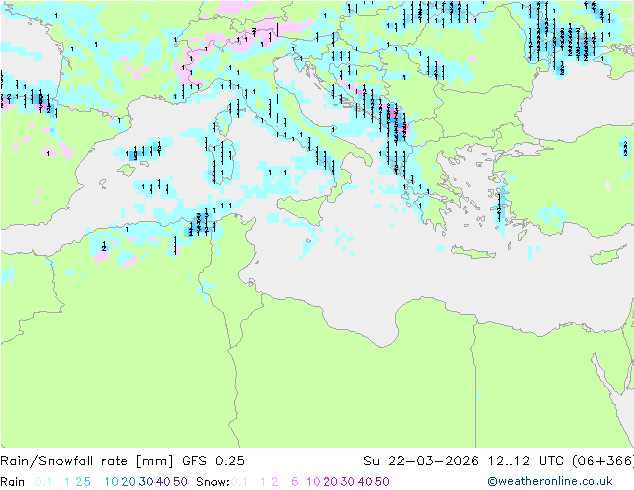The width and height of the screenshot is (634, 490).
Task: Click the snow legend value 5
Action: (295, 482)
